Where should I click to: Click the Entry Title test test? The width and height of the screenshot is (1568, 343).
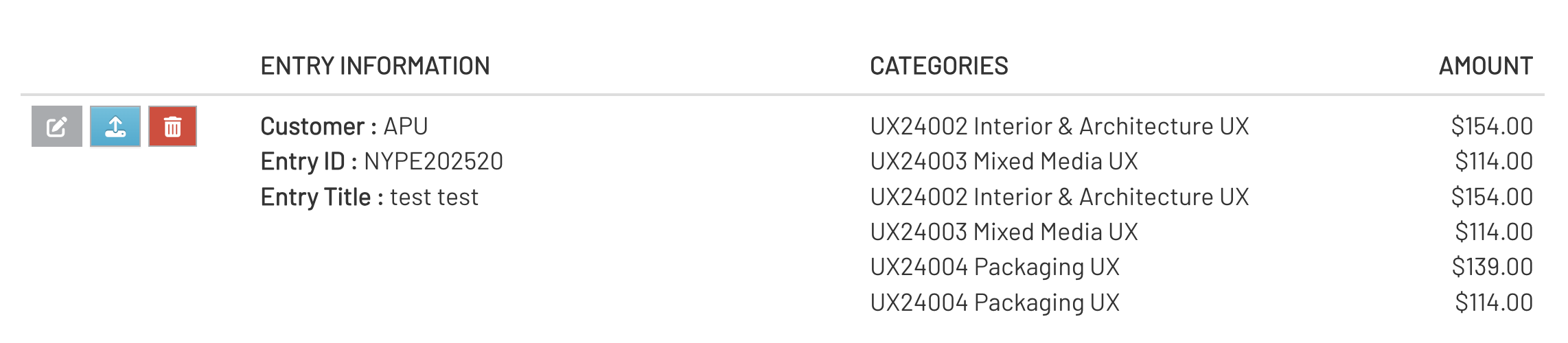click(369, 197)
